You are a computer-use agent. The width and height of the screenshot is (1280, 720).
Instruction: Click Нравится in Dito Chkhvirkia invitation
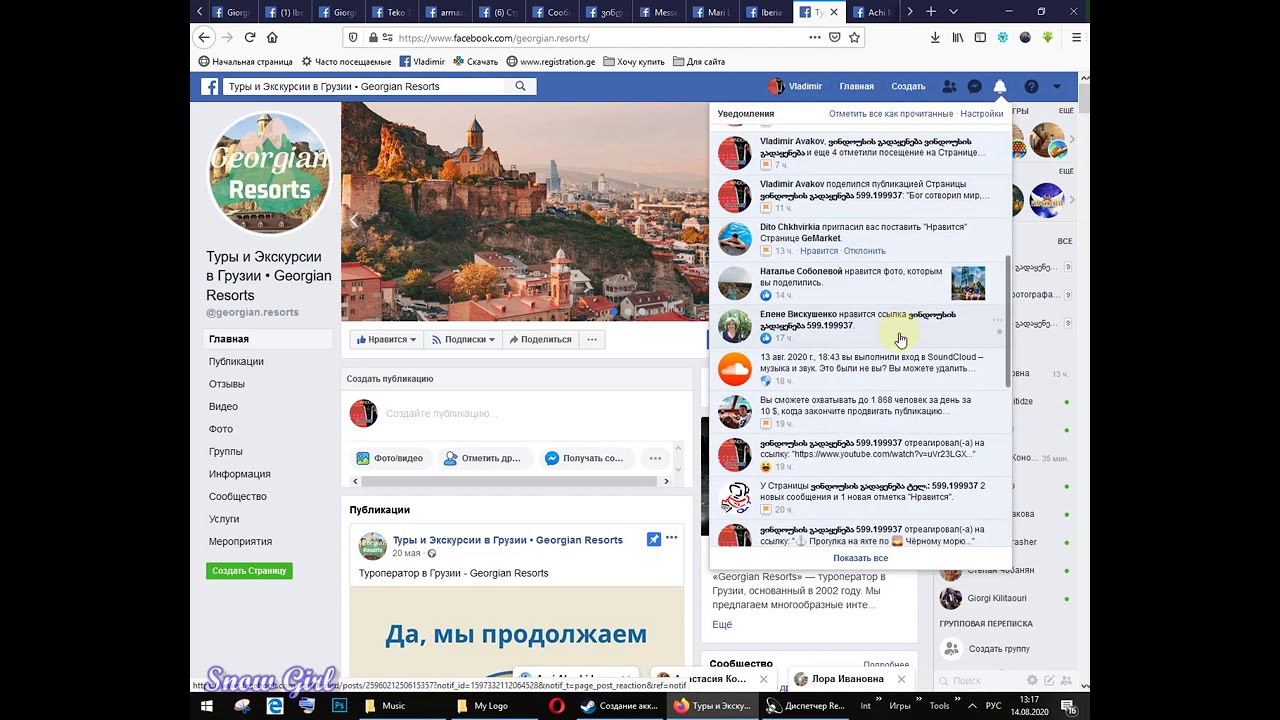tap(819, 251)
